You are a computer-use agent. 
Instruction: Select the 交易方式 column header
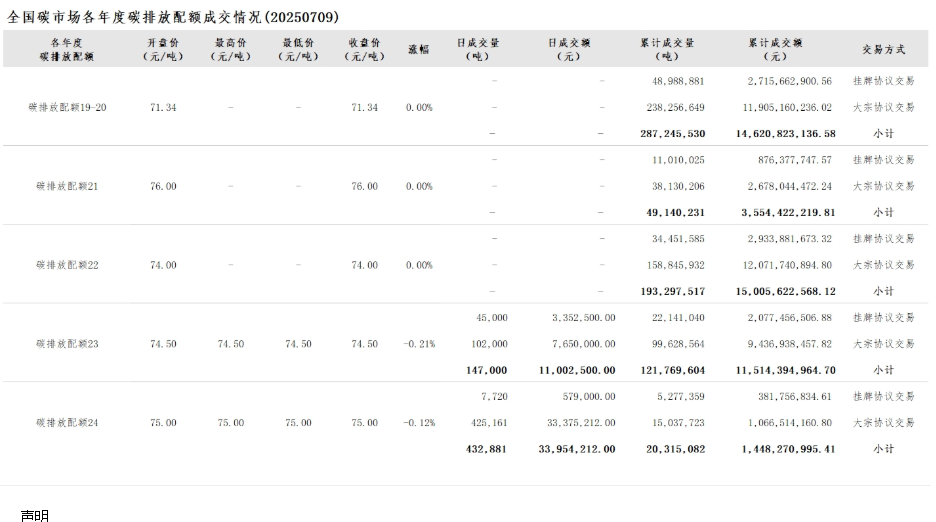tap(883, 49)
